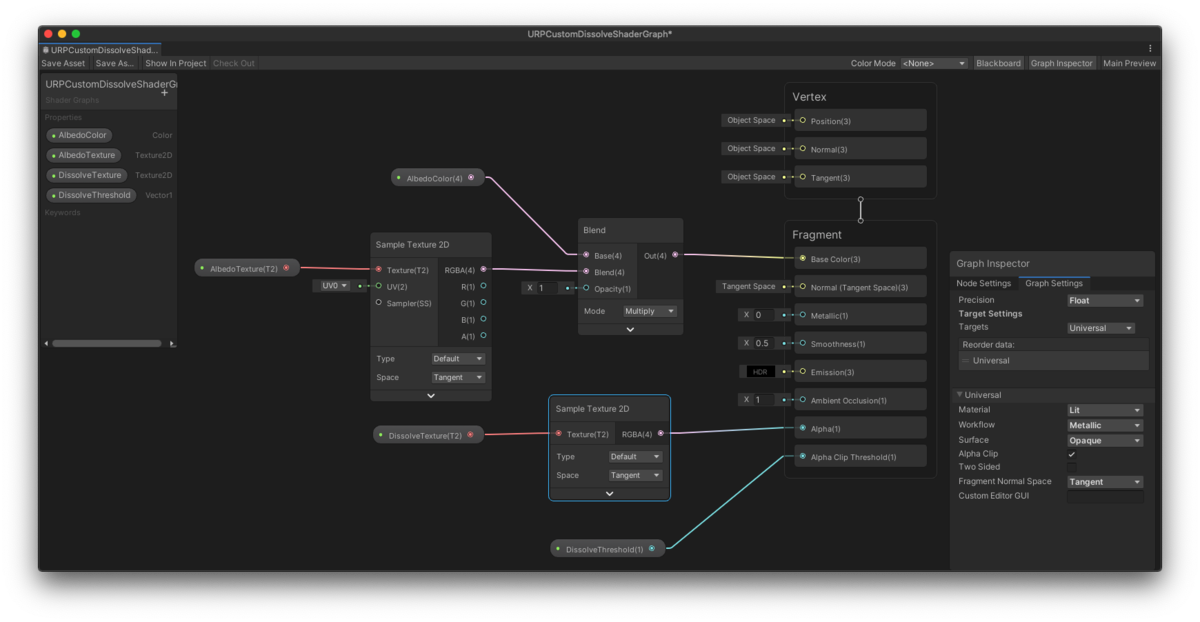Click Fragment Smoothness(1) port
The image size is (1200, 622).
(x=802, y=343)
